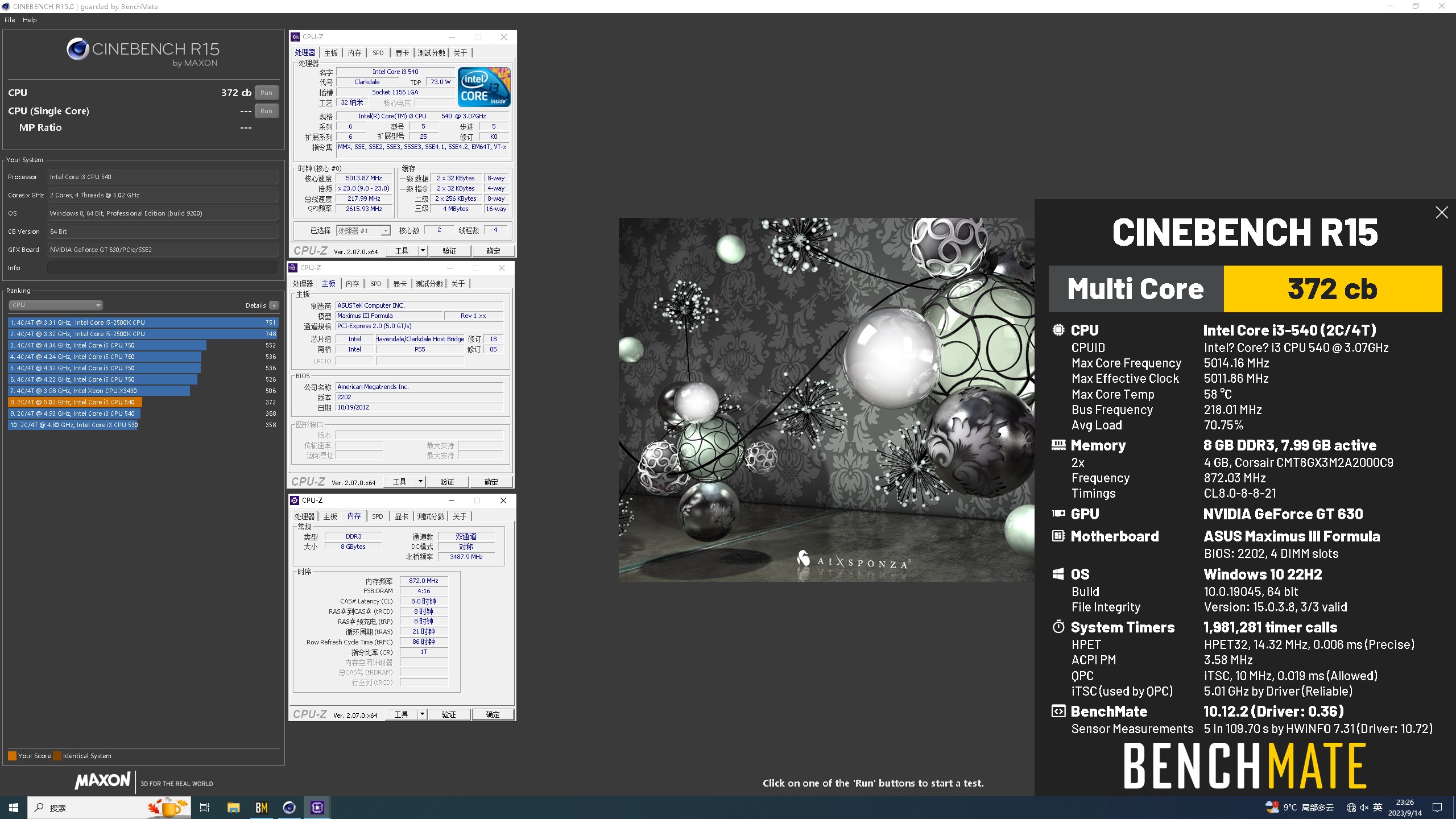Select ranking row Intel Xeon CPU X3430
The height and width of the screenshot is (819, 1456).
(x=143, y=391)
